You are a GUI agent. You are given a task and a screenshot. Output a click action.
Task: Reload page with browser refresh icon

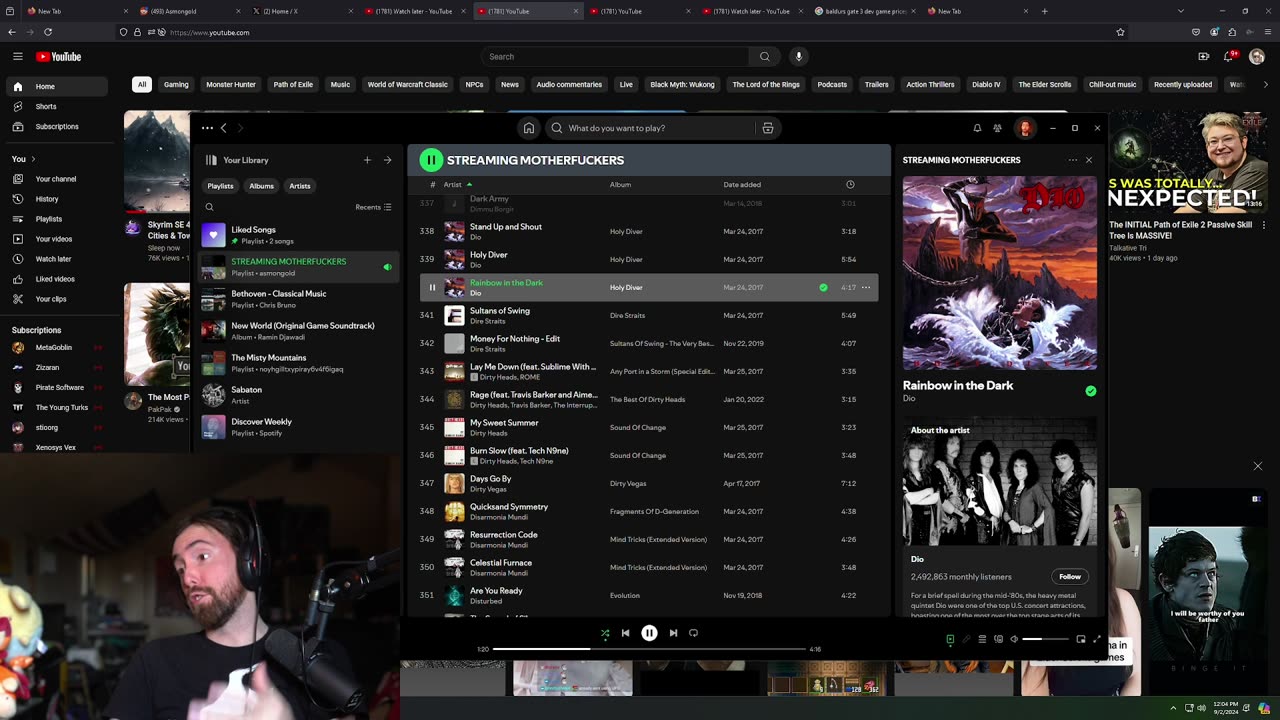[x=47, y=32]
